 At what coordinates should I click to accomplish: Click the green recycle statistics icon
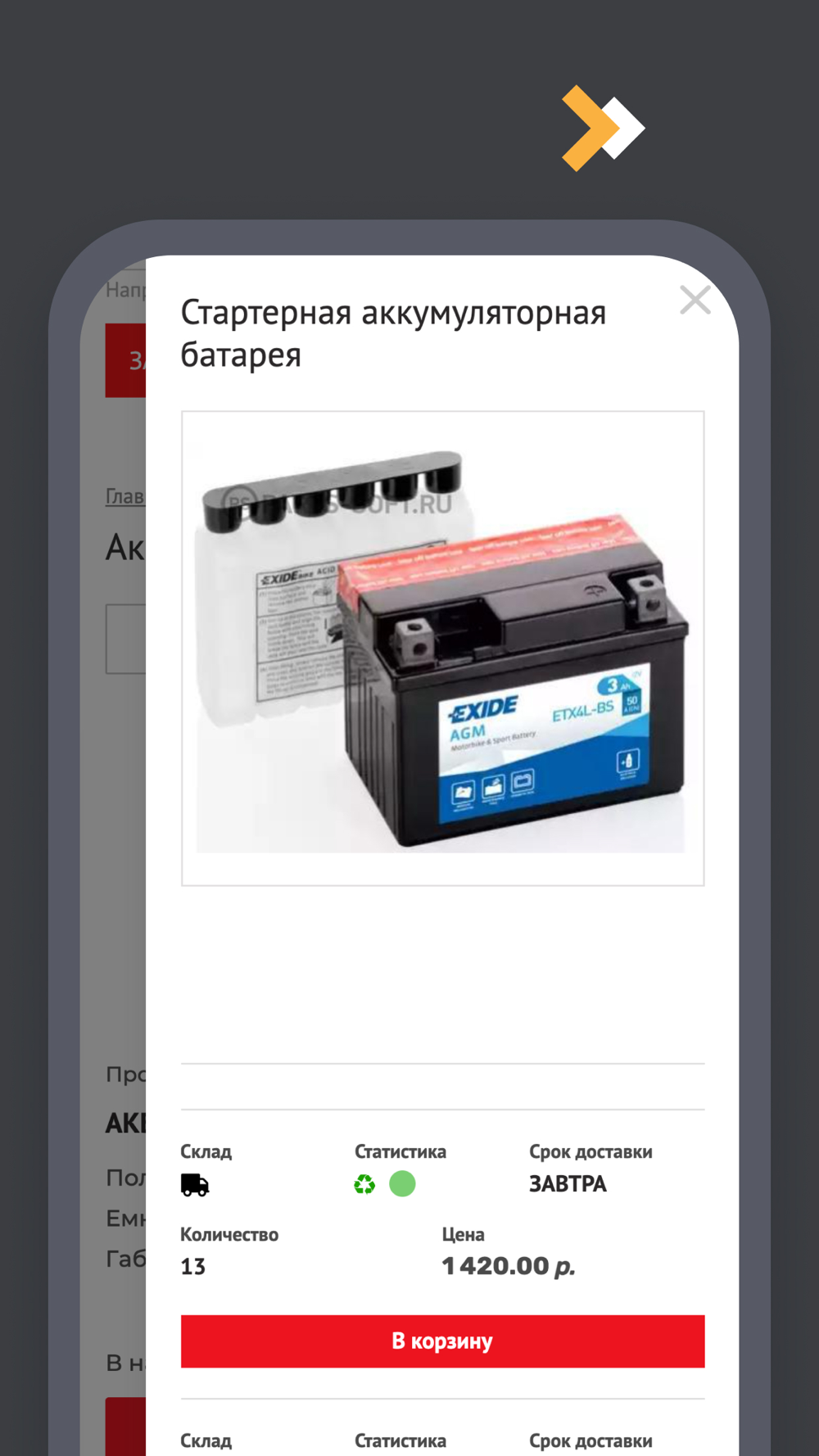[x=364, y=1184]
